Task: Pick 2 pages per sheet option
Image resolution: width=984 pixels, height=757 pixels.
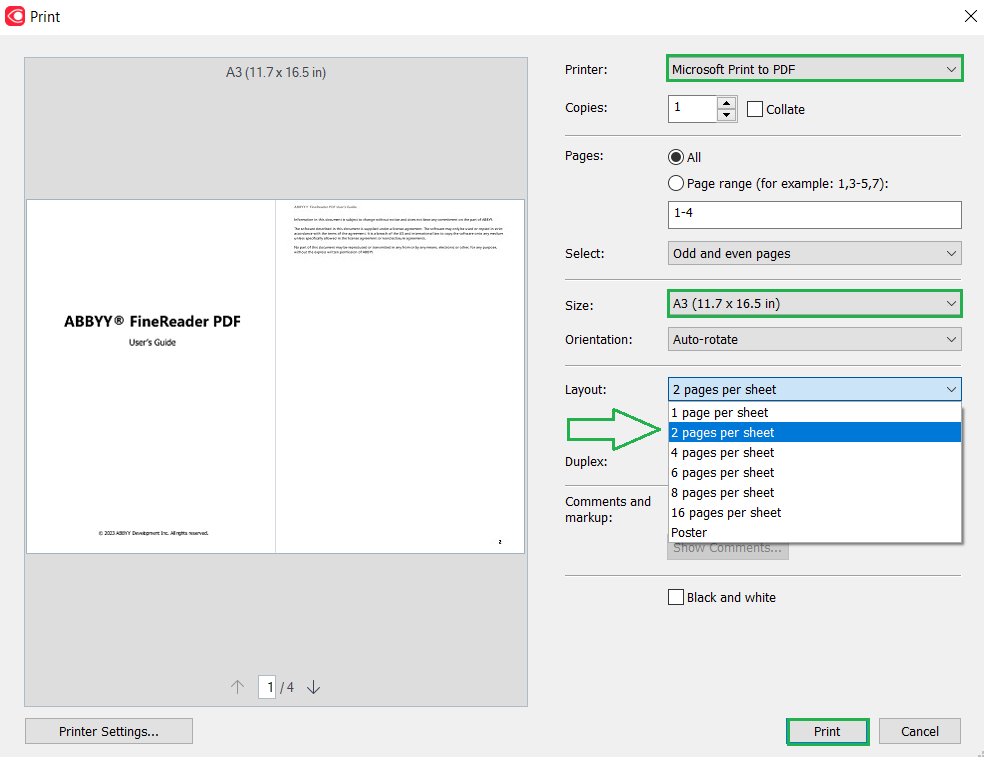Action: (x=815, y=432)
